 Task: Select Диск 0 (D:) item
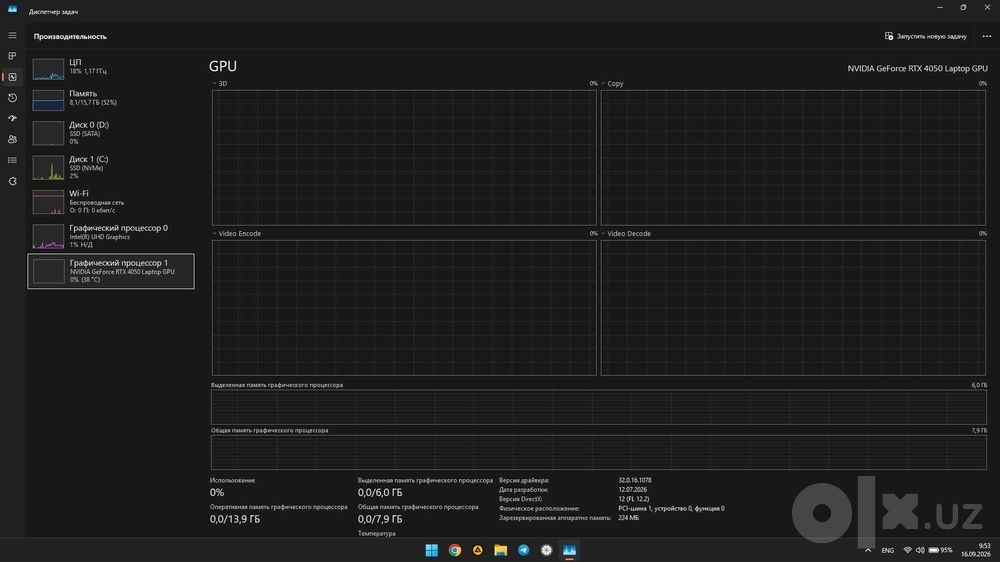pyautogui.click(x=111, y=133)
